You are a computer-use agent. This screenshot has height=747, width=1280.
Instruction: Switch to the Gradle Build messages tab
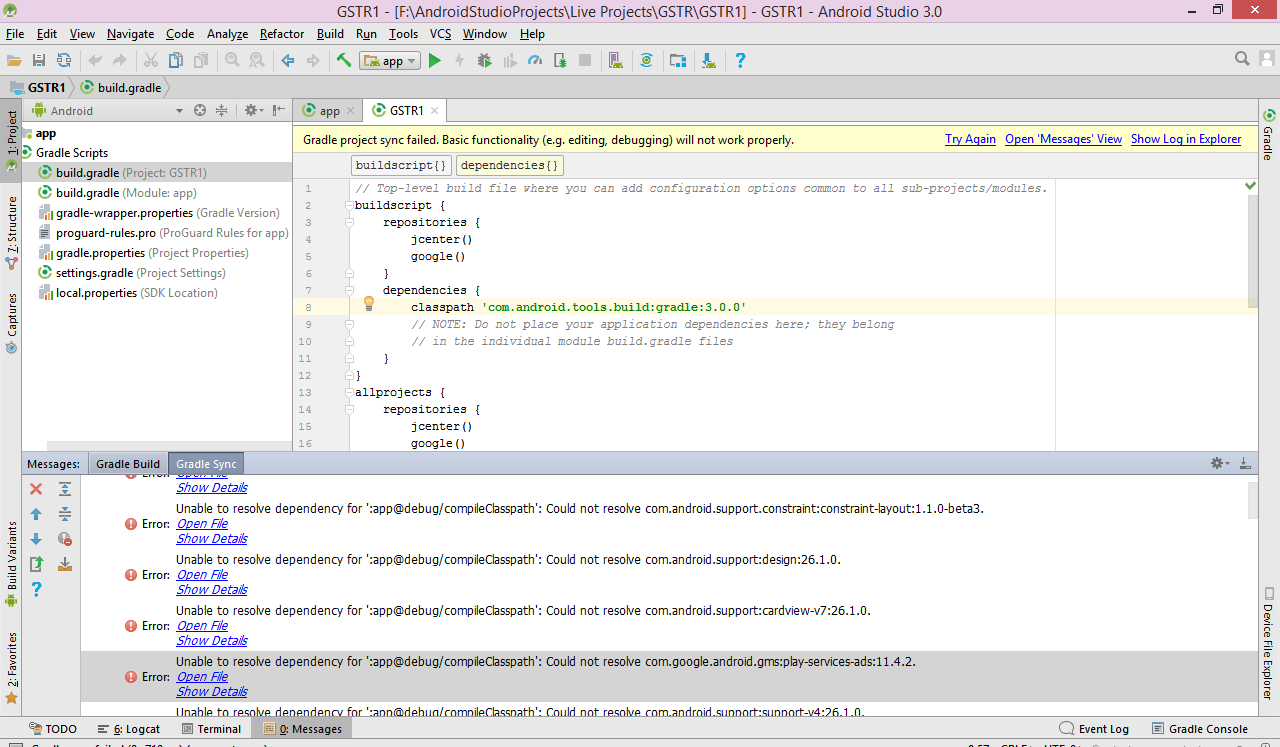[x=128, y=464]
